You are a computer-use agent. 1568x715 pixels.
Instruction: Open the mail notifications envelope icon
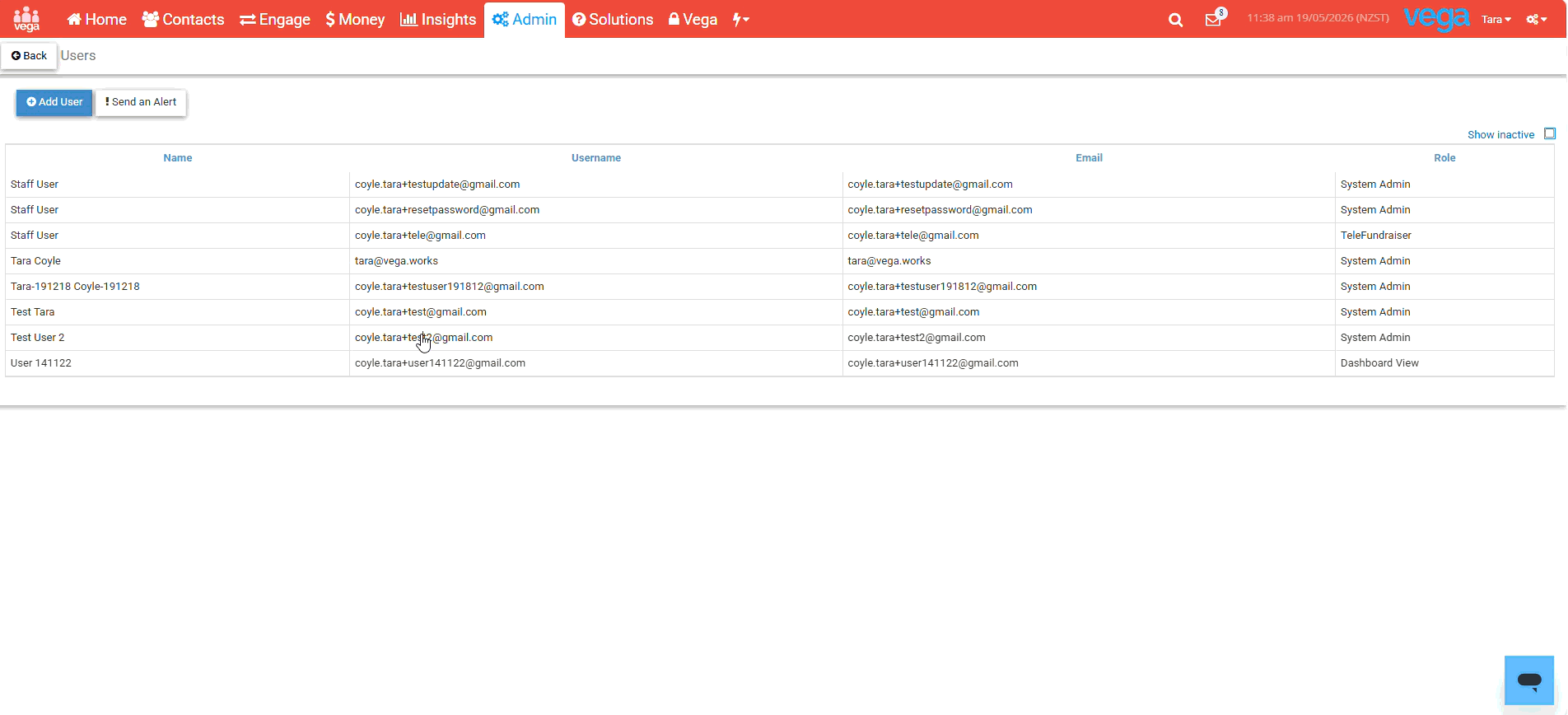1214,19
